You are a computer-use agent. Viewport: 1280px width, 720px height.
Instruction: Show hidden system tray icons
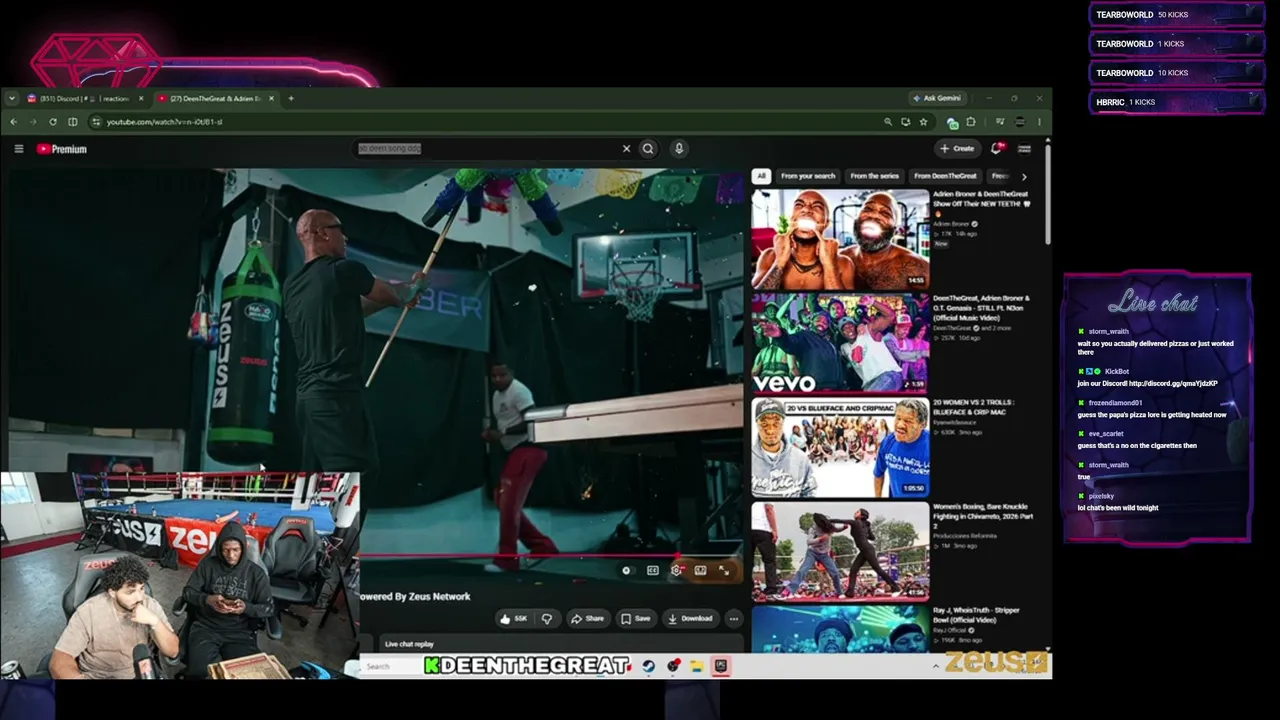click(x=936, y=666)
